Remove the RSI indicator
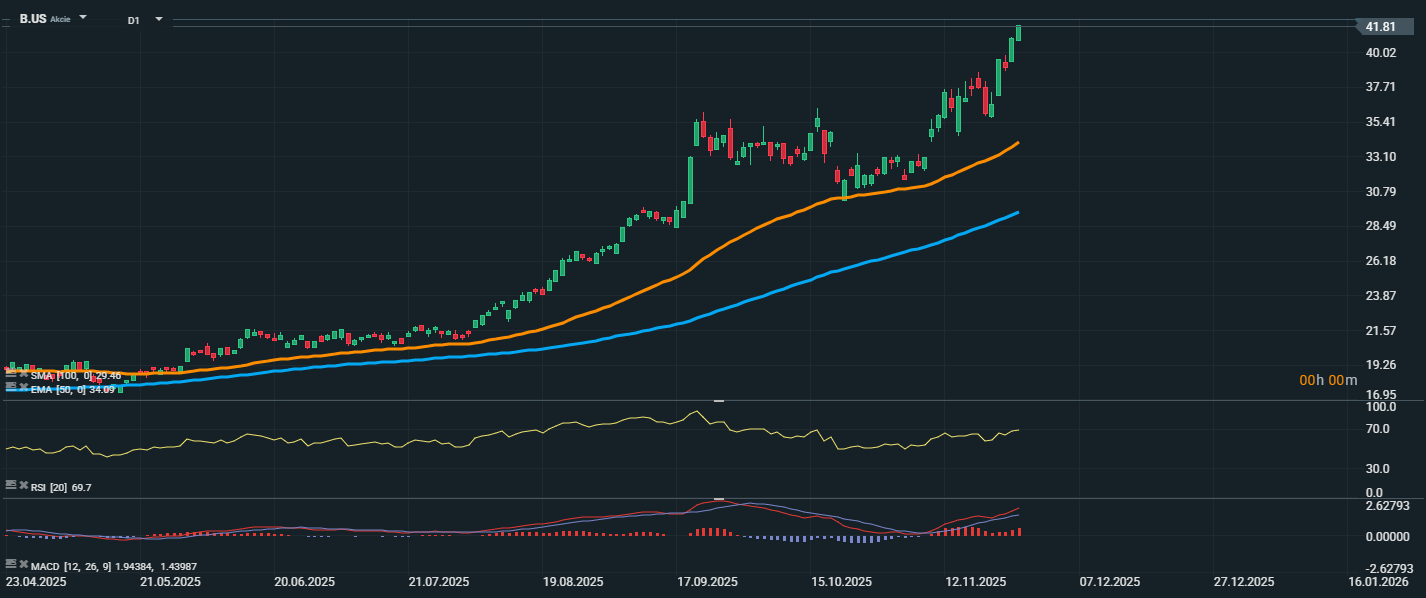The height and width of the screenshot is (598, 1426). (24, 484)
